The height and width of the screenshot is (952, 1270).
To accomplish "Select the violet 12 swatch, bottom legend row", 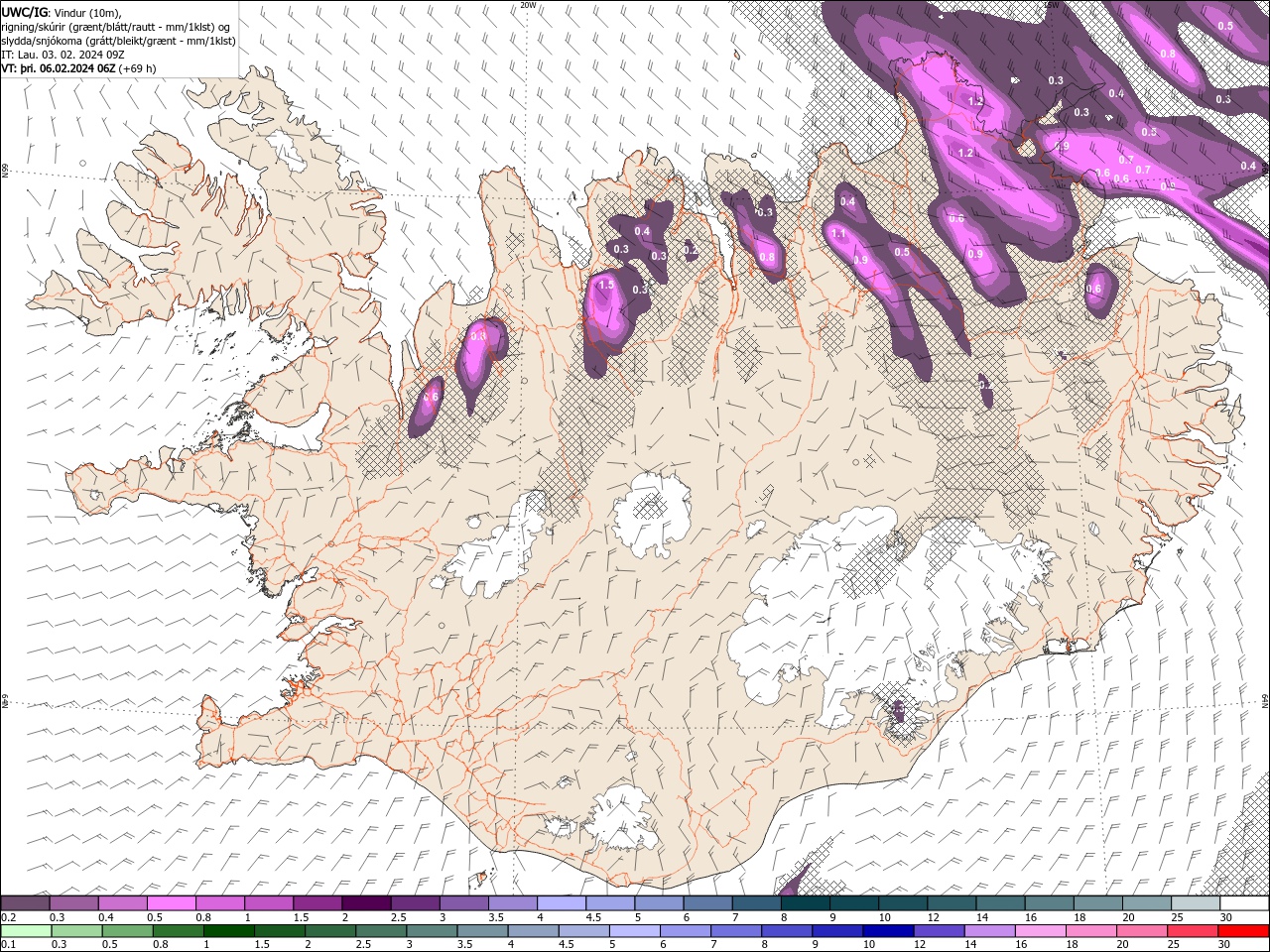I will 938,931.
